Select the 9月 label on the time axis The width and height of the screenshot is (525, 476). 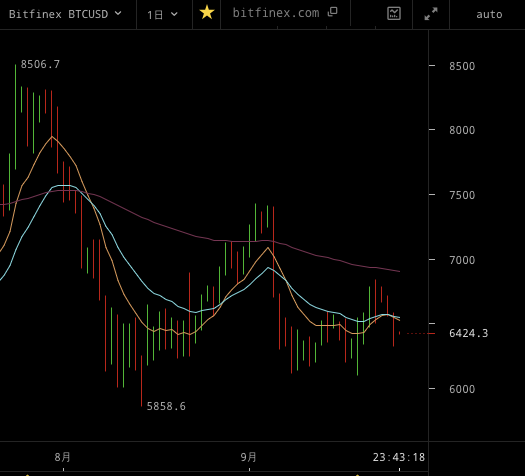click(x=249, y=457)
